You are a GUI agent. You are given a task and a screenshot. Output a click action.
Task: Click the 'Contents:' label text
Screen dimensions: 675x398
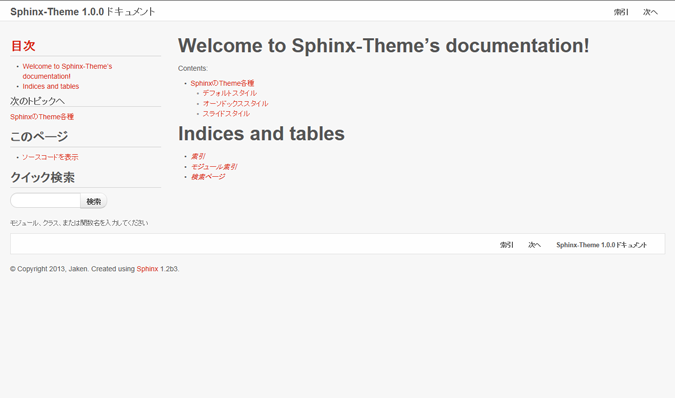pos(193,68)
